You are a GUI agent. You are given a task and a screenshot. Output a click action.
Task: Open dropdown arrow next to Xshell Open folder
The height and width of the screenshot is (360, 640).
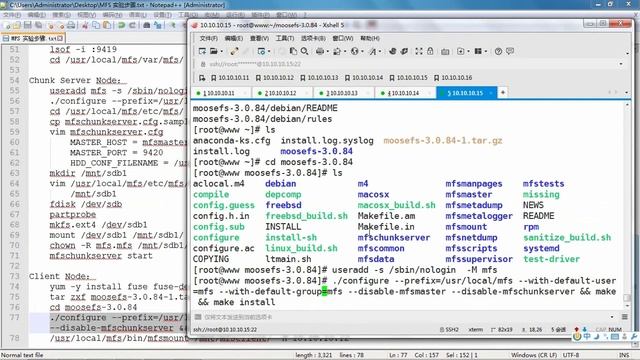222,51
